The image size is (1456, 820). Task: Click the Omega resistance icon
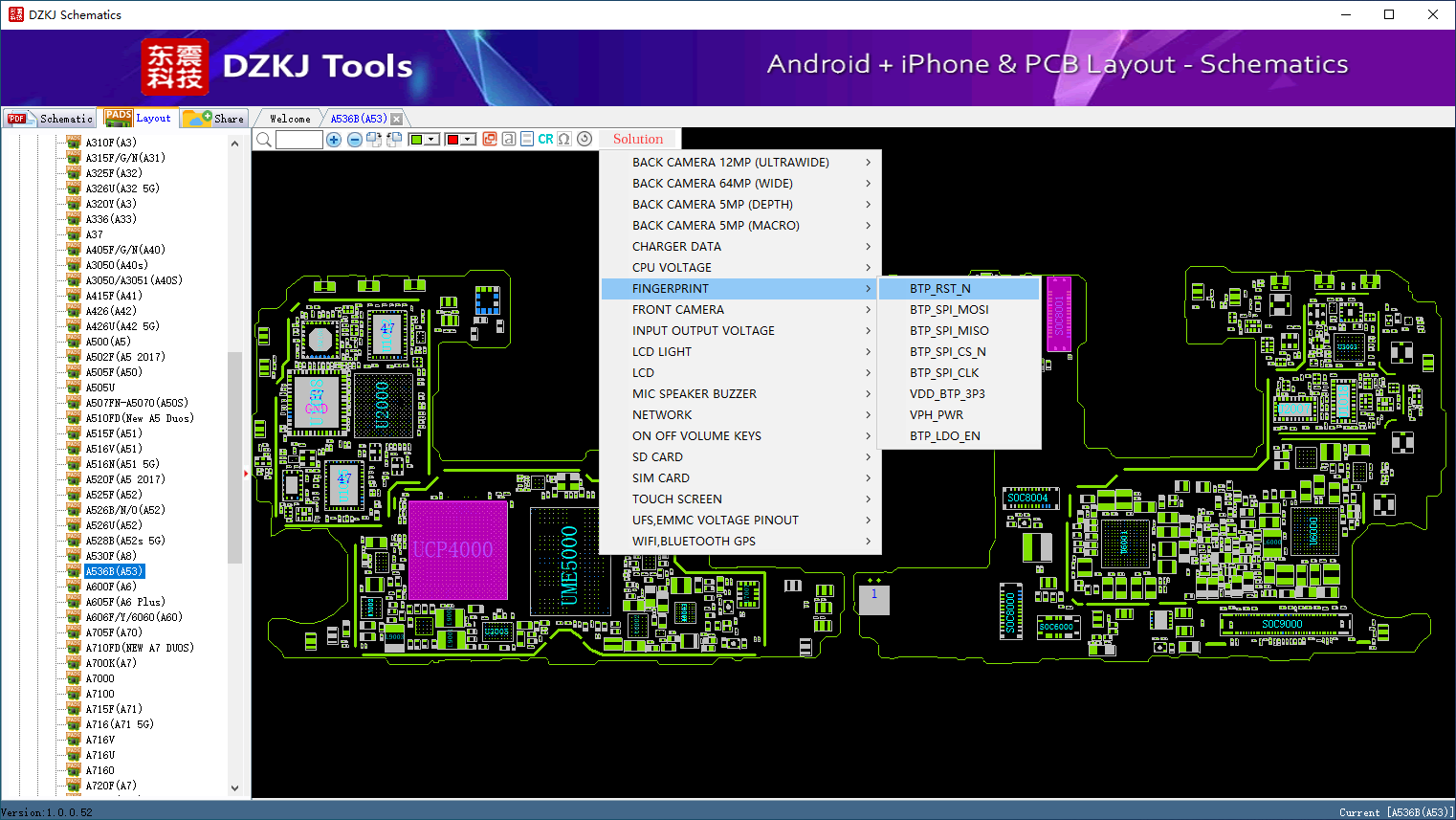click(x=564, y=140)
